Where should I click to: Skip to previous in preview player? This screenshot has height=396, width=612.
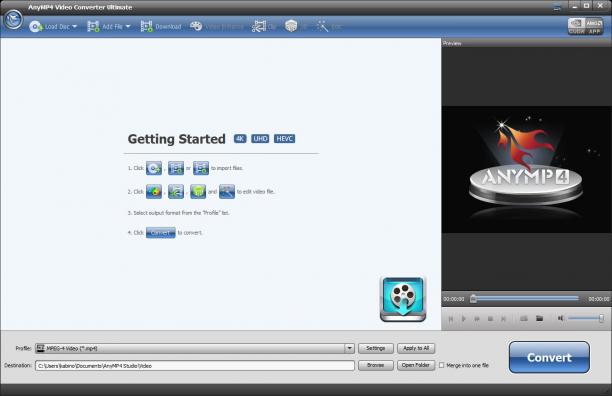(451, 319)
